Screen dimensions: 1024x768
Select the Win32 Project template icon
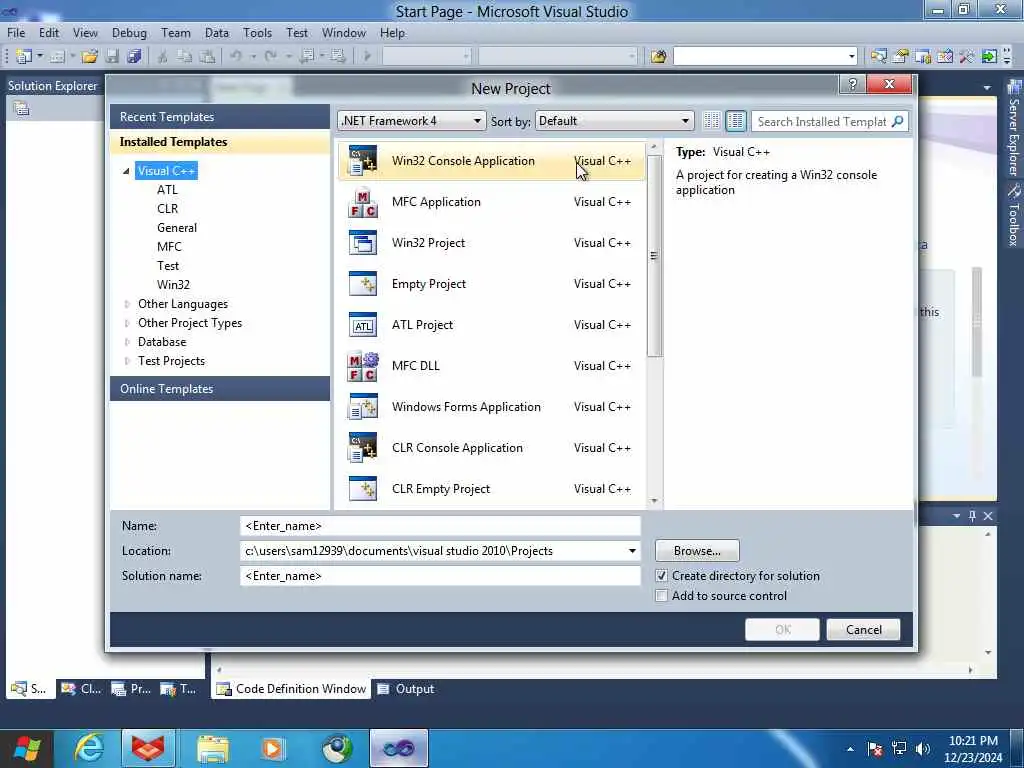[x=362, y=243]
